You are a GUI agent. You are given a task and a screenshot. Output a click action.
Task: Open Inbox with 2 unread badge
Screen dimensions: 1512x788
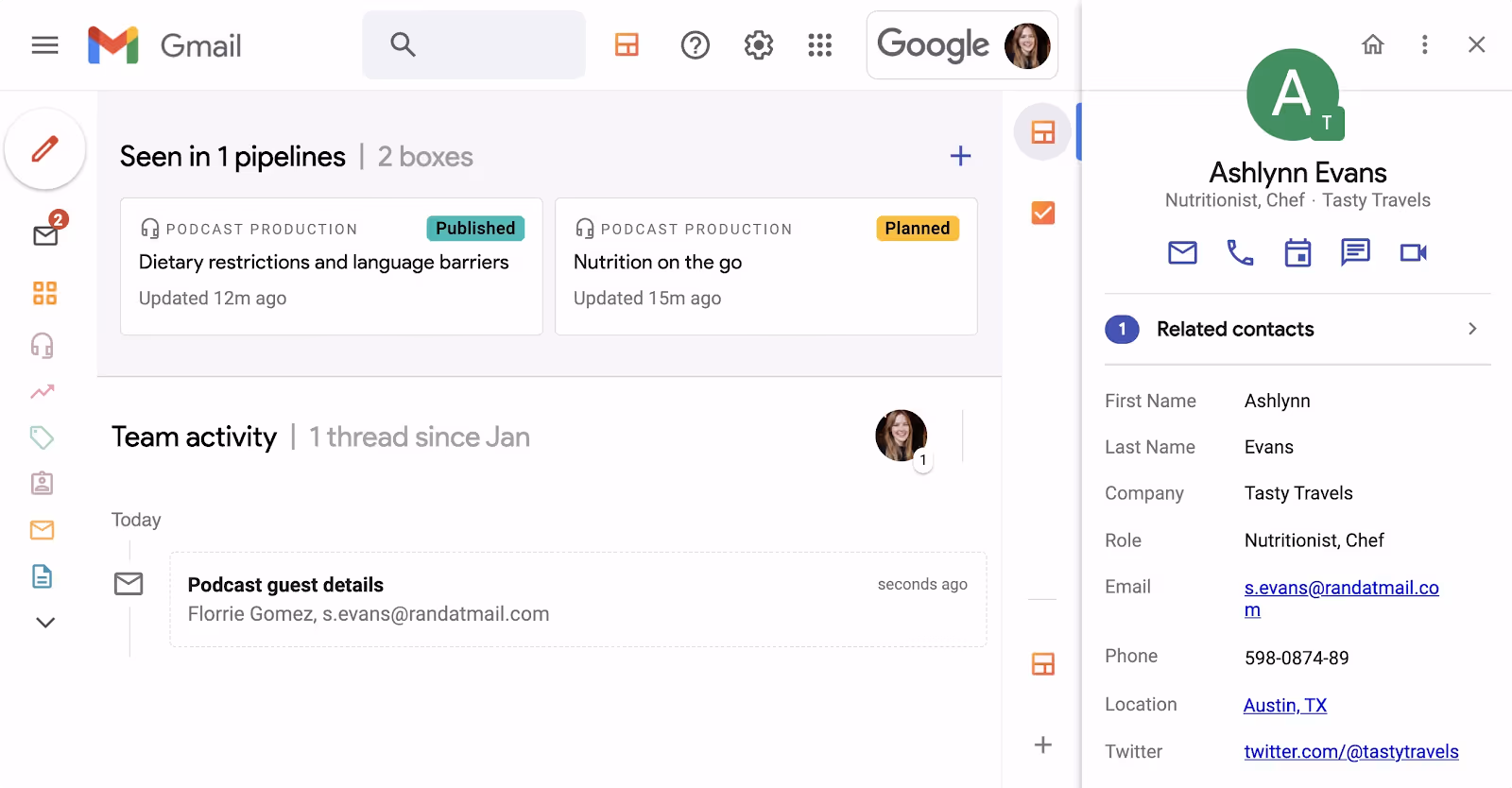click(46, 231)
